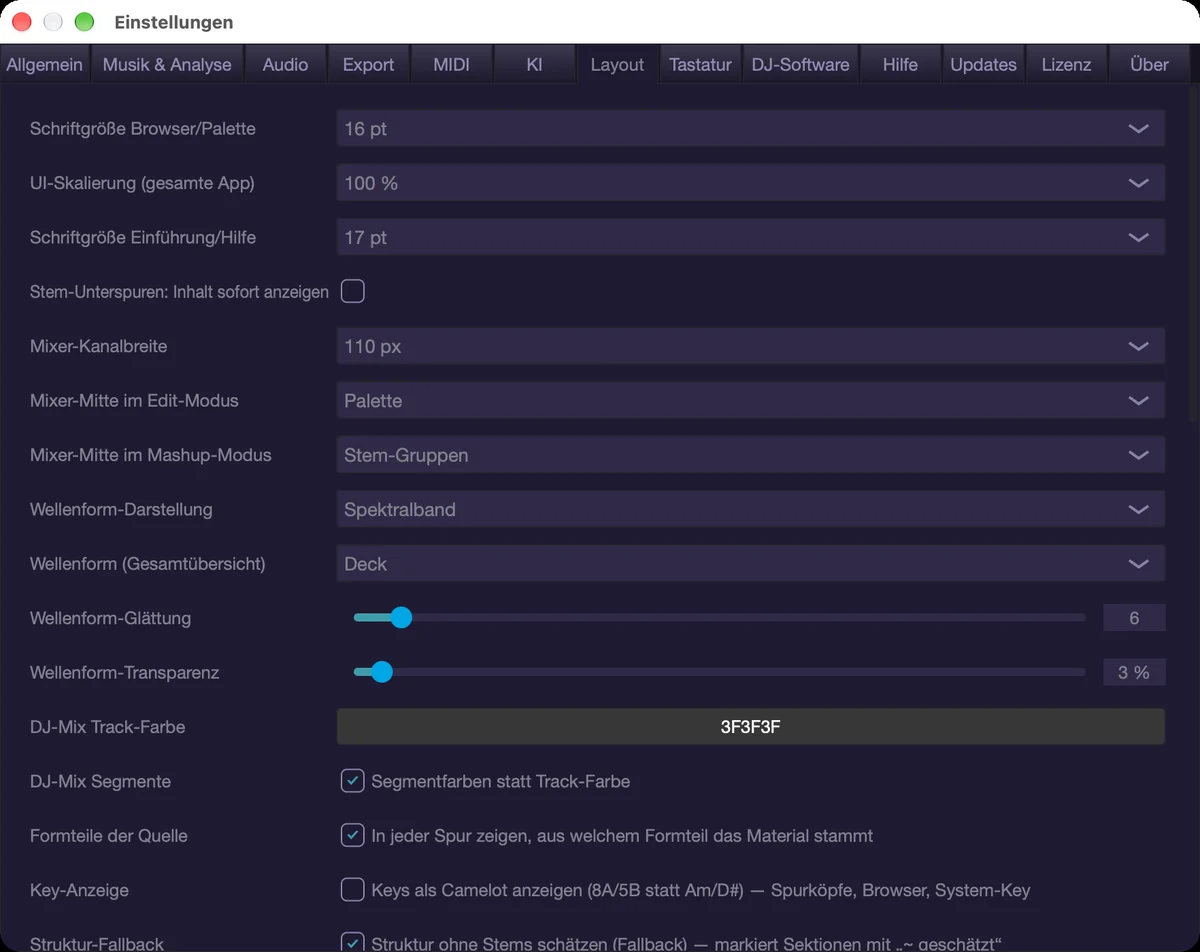Toggle Segmentfarben statt Track-Farbe checkbox
1200x952 pixels.
coord(352,781)
